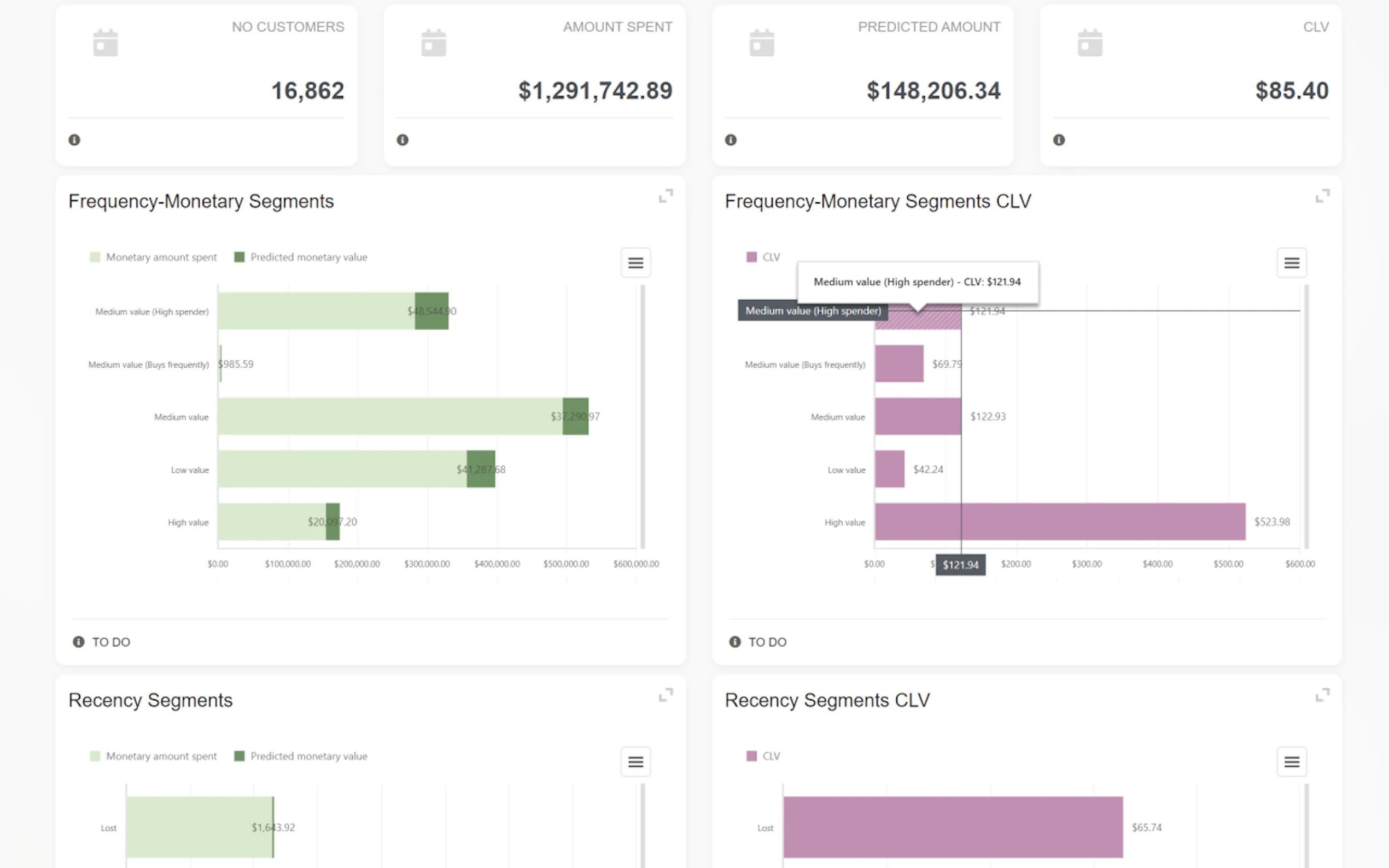Open hamburger menu of Frequency-Monetary Segments CLV chart

pyautogui.click(x=1292, y=263)
